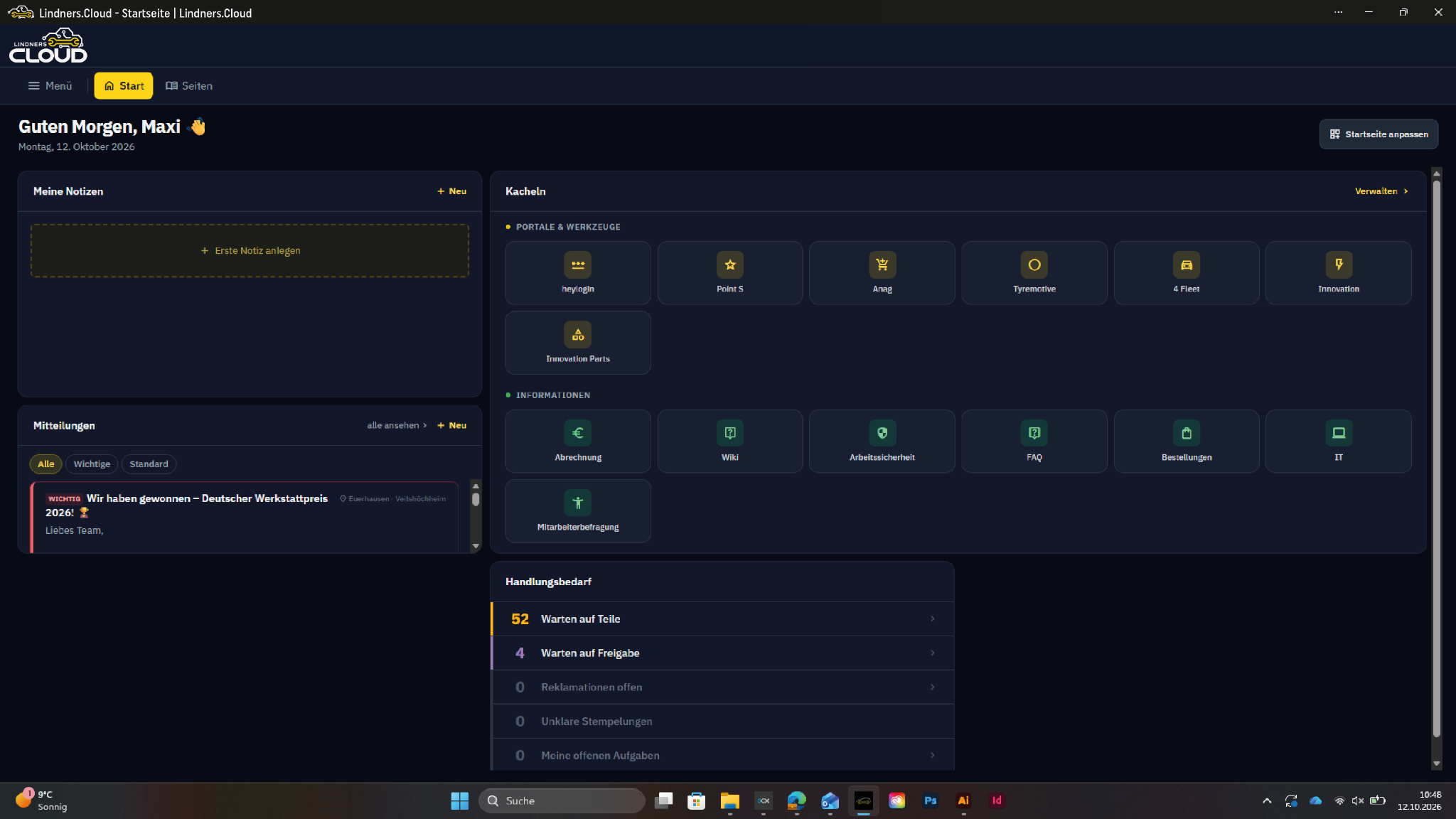Click the Lindners Cloud logo
Image resolution: width=1456 pixels, height=819 pixels.
[48, 45]
